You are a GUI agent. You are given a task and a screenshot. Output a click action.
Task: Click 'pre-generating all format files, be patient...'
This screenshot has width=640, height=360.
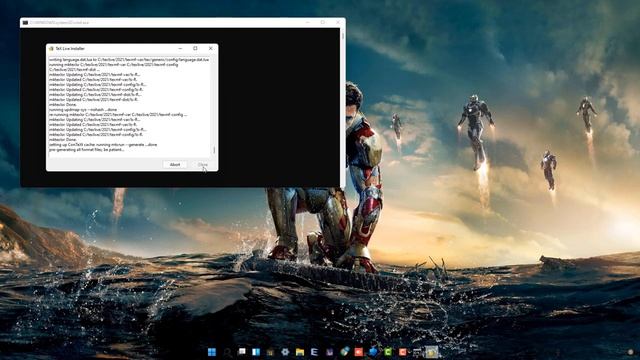[87, 149]
